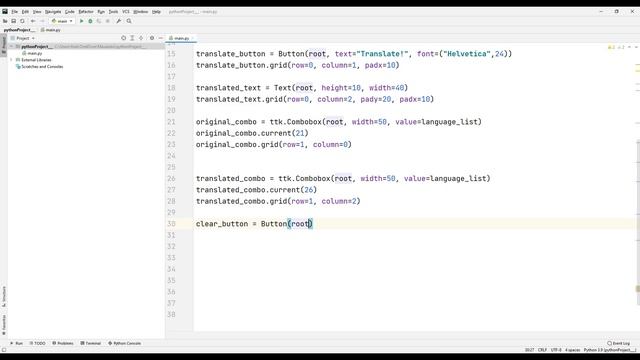Click the Search Everywhere magnifier icon

129,21
